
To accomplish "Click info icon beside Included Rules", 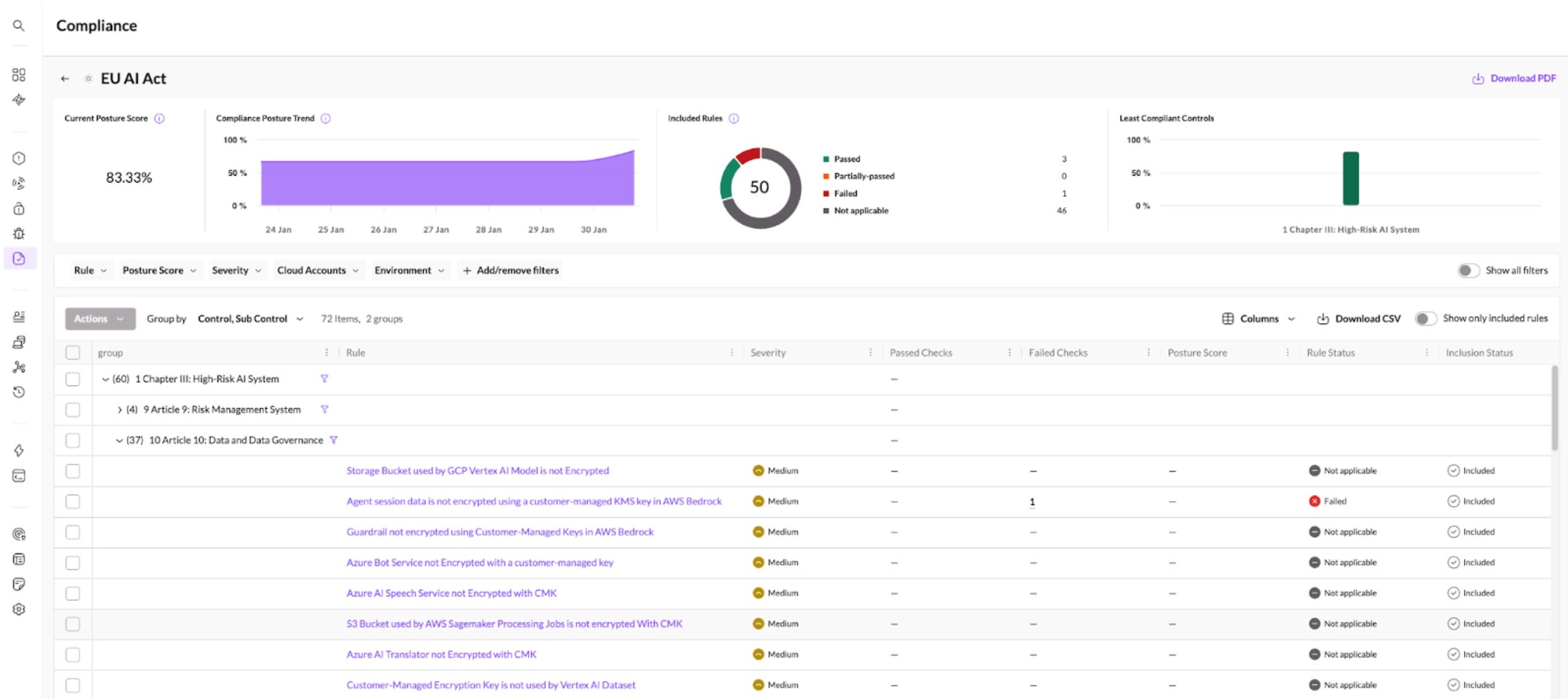I will [x=734, y=118].
